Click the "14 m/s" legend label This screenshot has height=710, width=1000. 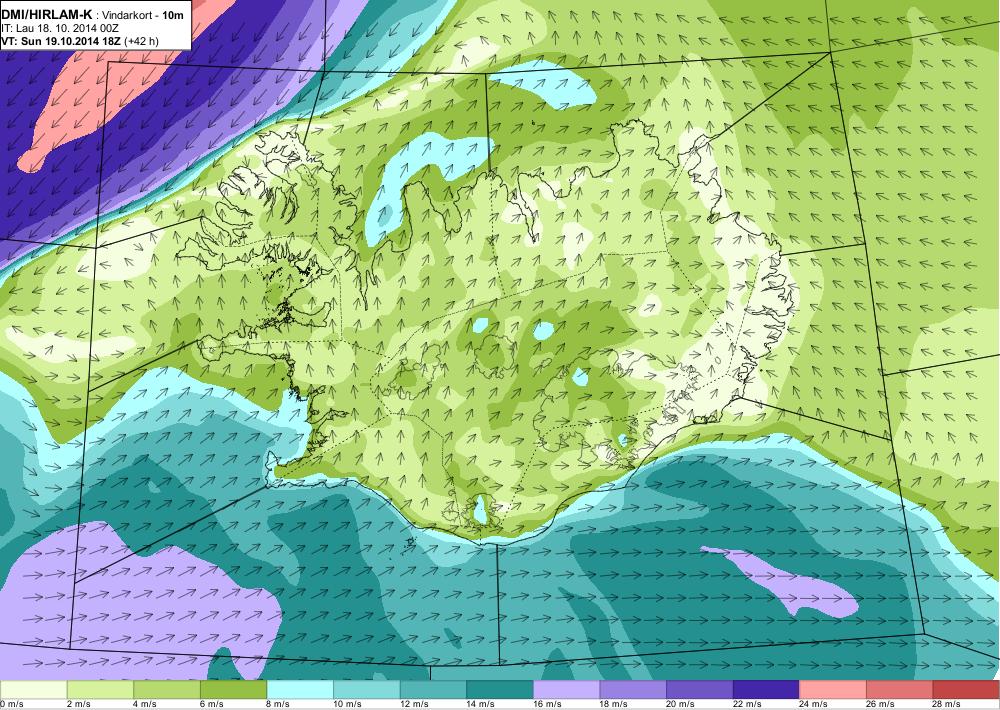pos(480,704)
